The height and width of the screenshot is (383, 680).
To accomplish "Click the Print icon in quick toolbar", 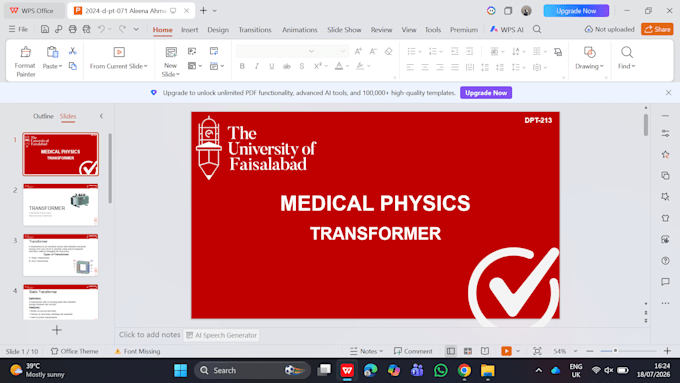I will [x=72, y=29].
